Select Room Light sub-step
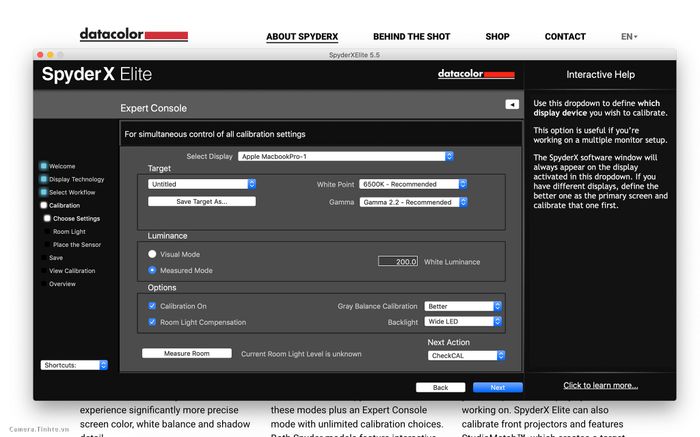The width and height of the screenshot is (700, 437). click(69, 232)
